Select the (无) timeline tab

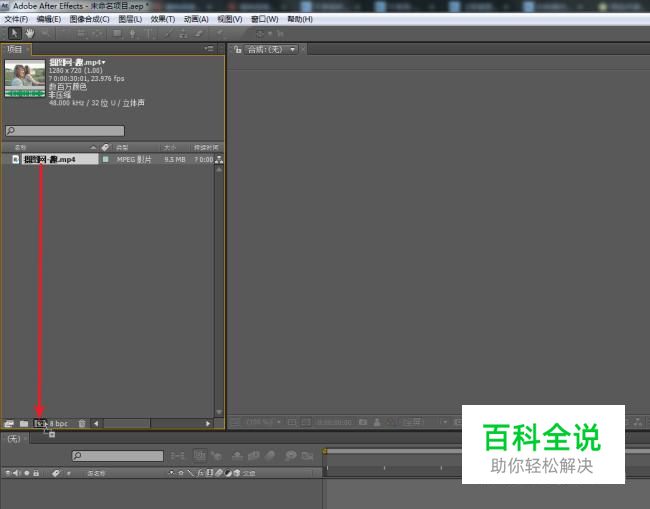[14, 439]
